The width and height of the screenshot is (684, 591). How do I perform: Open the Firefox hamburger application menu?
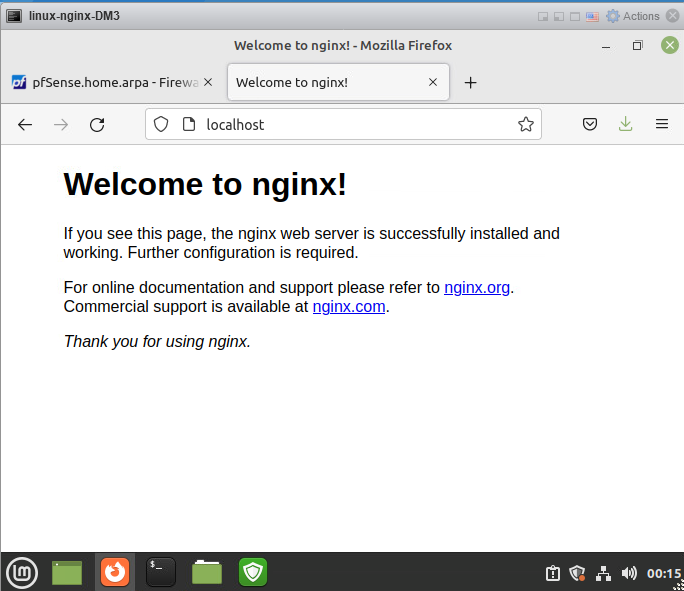click(x=661, y=125)
